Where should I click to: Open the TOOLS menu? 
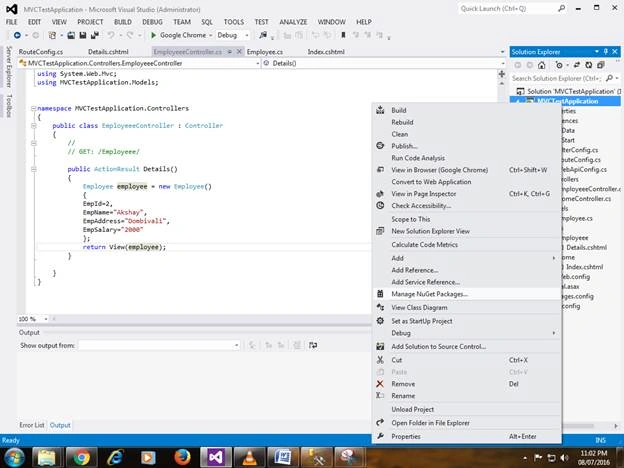click(234, 22)
